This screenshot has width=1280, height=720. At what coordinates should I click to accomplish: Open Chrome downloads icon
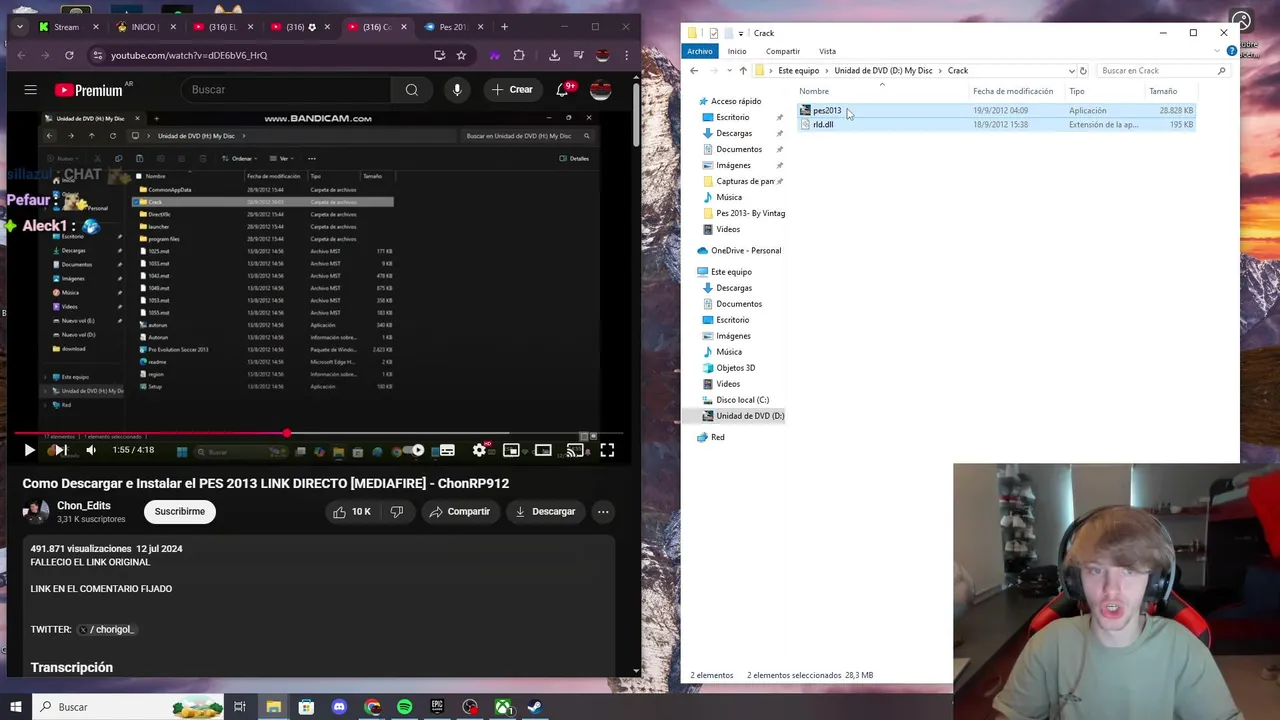(554, 55)
